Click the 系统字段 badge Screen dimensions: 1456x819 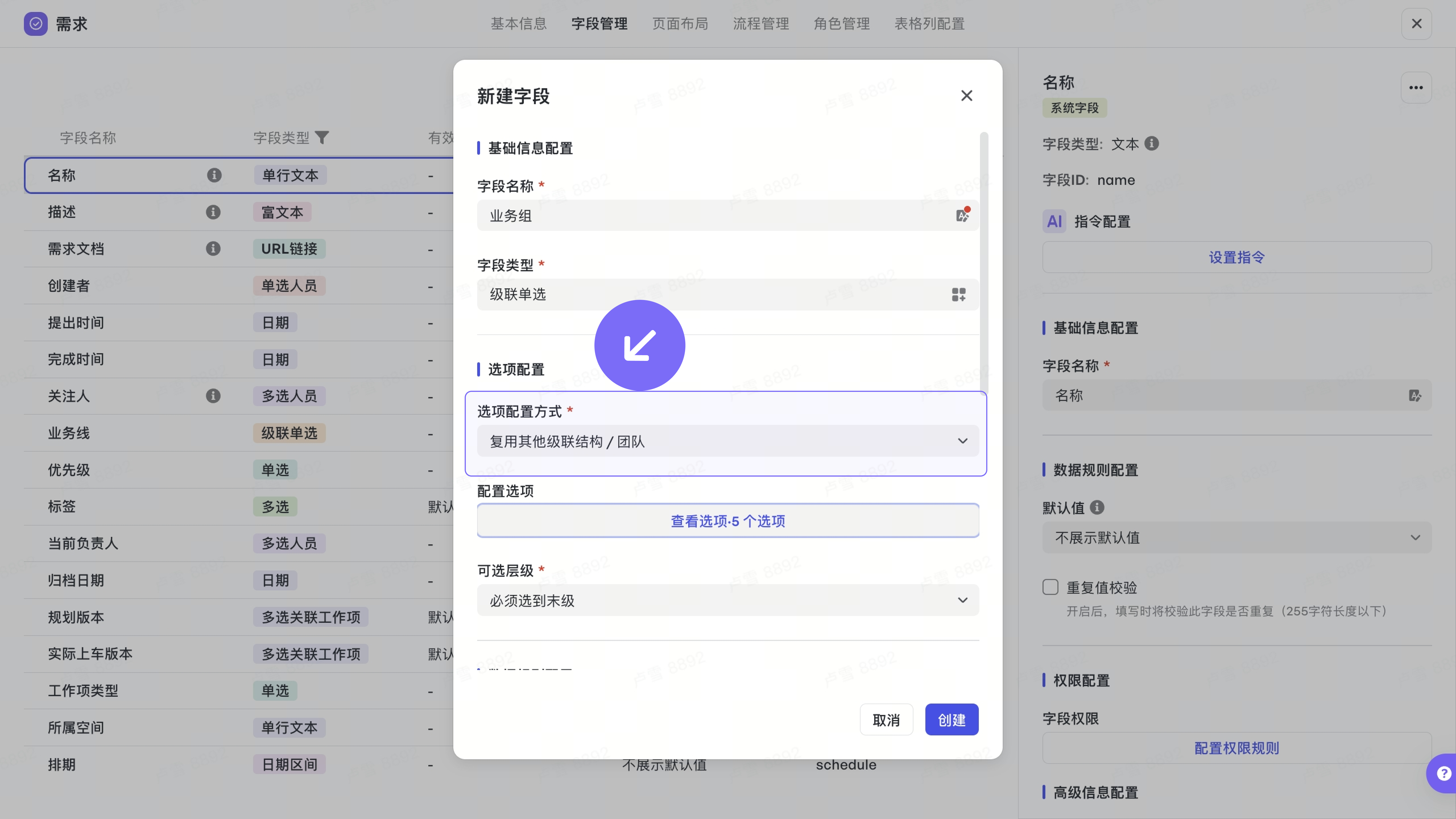(x=1074, y=108)
